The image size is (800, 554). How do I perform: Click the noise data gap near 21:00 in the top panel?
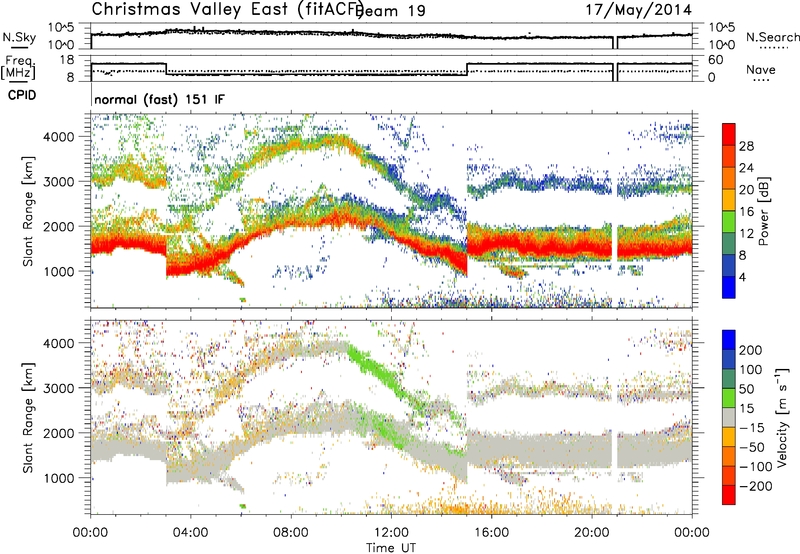point(615,43)
